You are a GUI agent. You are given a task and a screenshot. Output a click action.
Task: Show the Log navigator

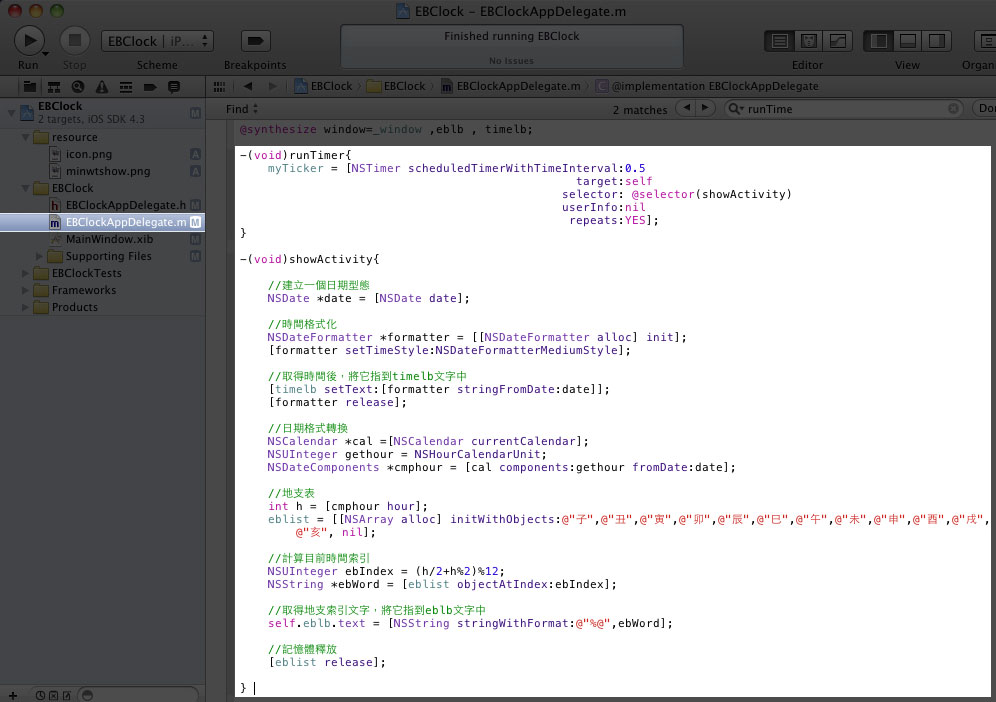point(173,87)
